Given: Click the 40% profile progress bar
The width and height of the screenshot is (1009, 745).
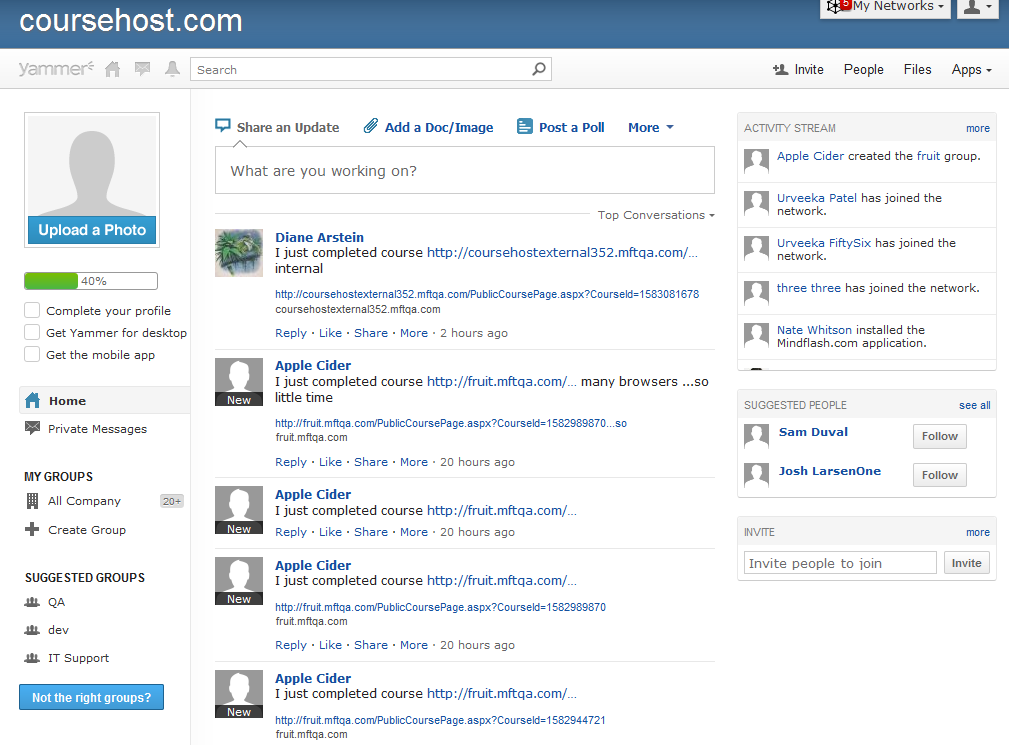Looking at the screenshot, I should pos(91,281).
